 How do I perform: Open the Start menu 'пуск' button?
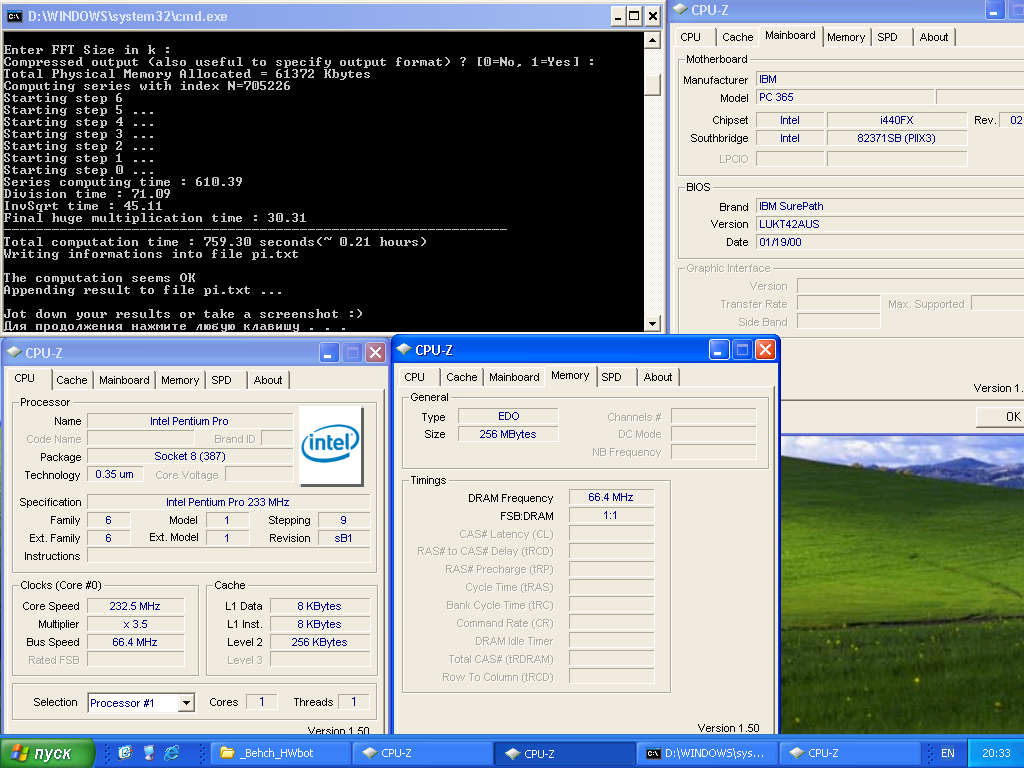pos(48,753)
